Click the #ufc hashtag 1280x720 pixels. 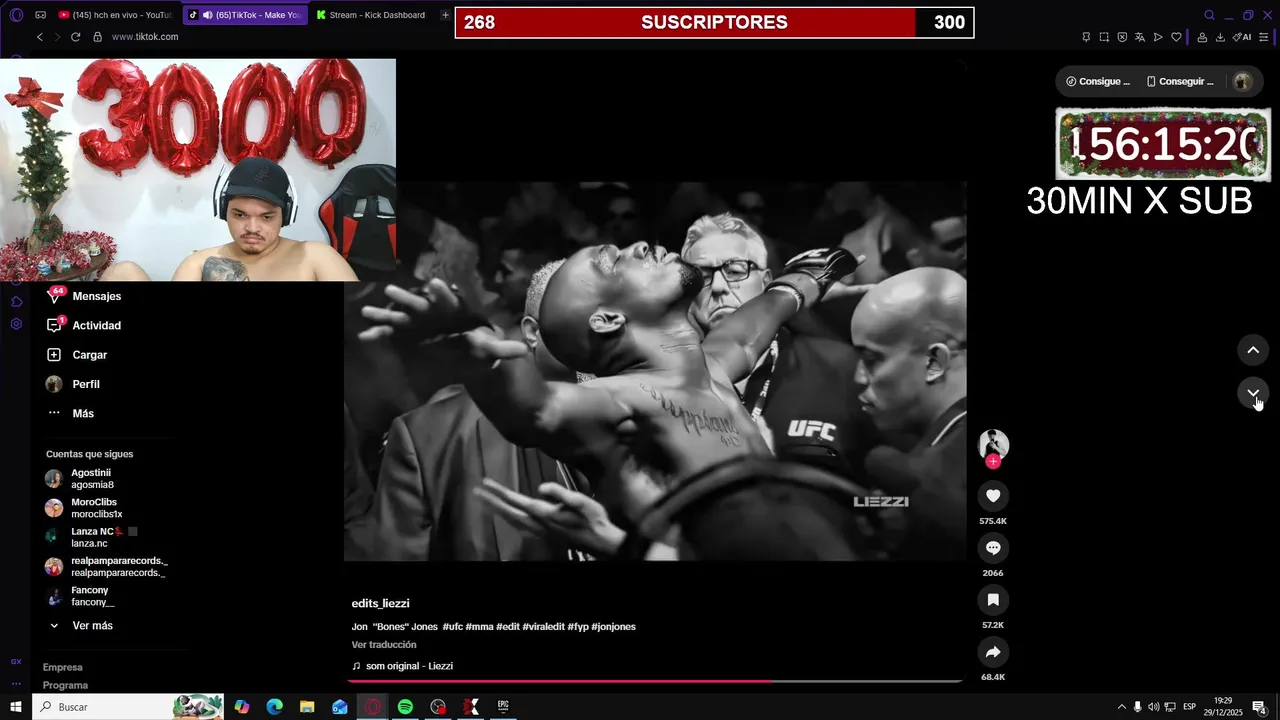[x=452, y=627]
